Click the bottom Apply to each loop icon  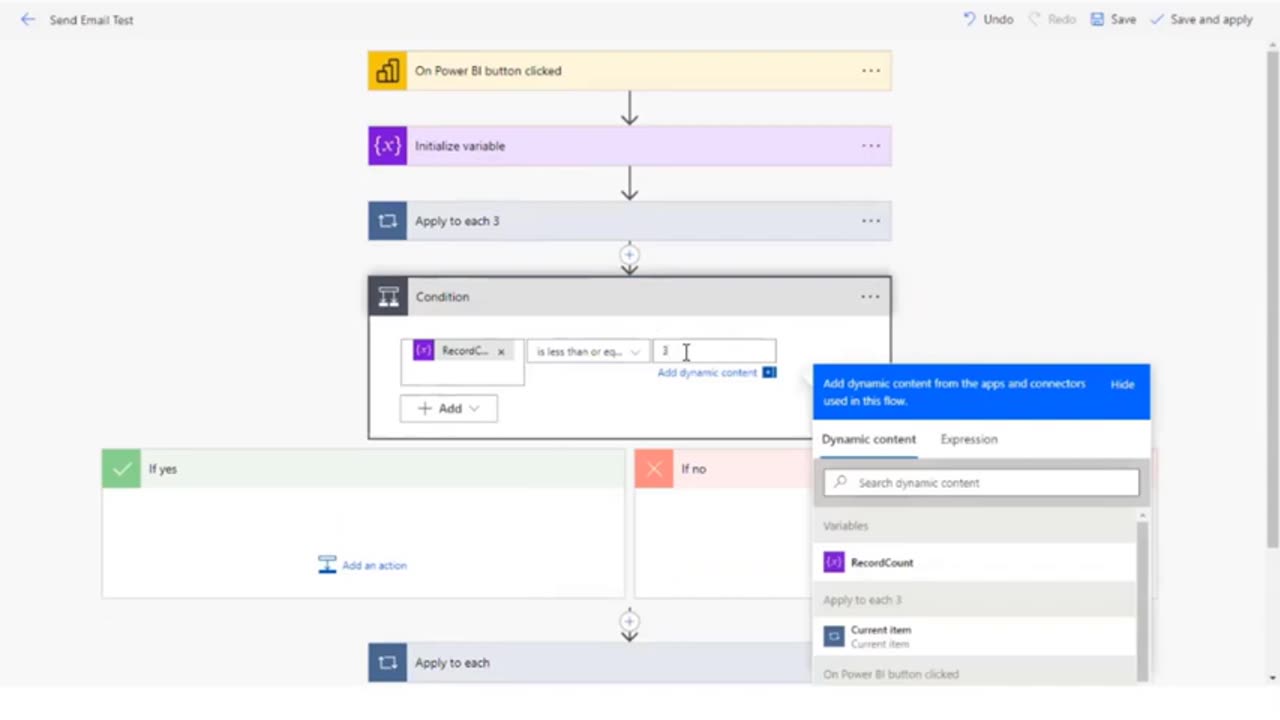[x=387, y=663]
